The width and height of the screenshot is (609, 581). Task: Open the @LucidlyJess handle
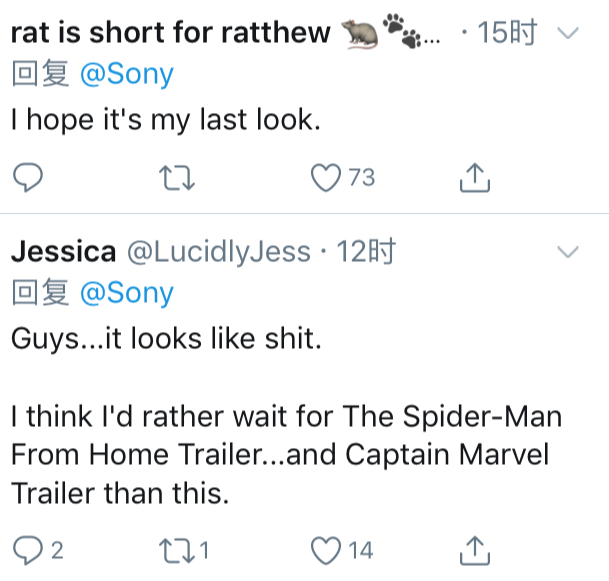pyautogui.click(x=219, y=252)
